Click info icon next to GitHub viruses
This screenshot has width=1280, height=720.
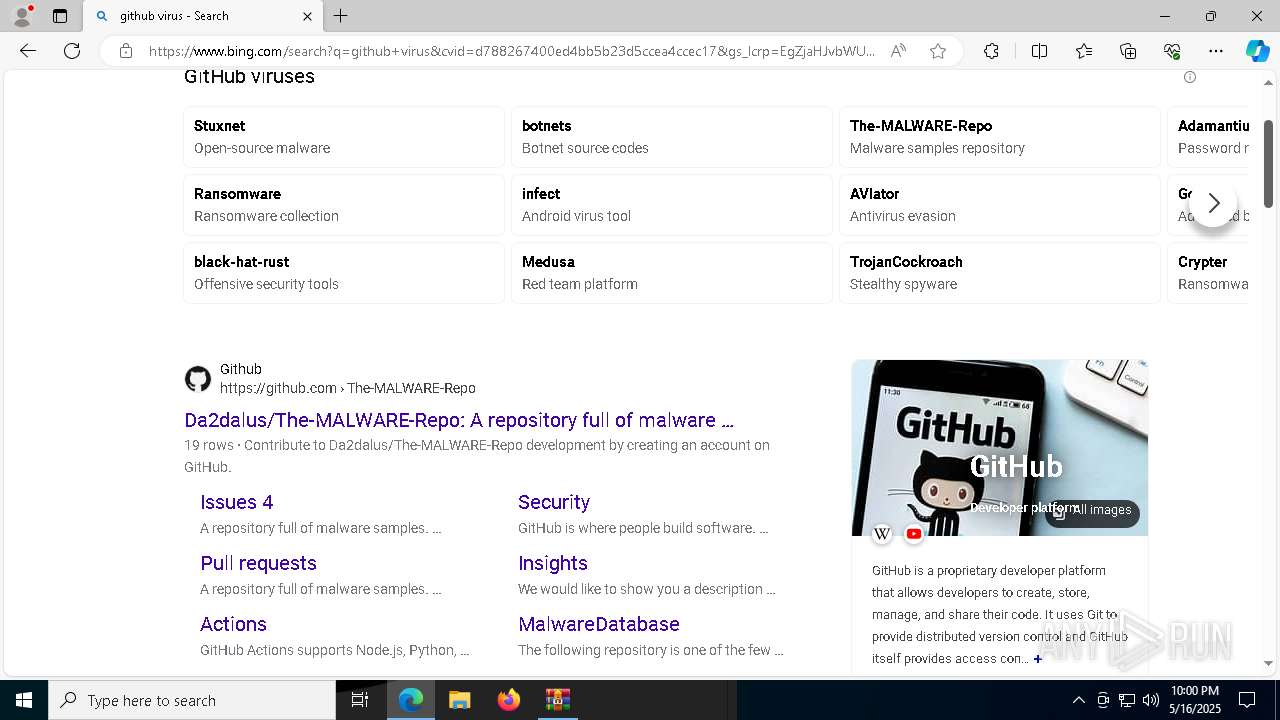[1190, 77]
